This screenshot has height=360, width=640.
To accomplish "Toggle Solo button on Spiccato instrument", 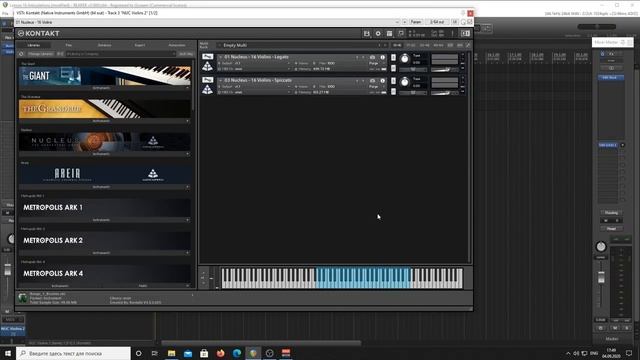I will (393, 81).
